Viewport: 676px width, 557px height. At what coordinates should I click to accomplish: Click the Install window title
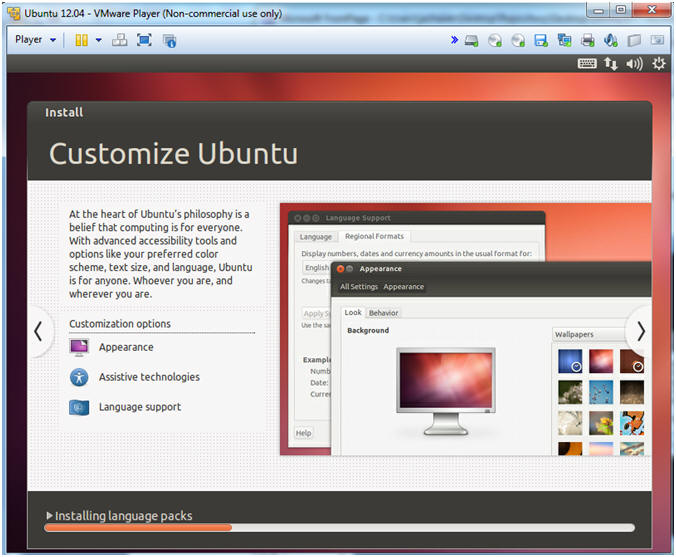click(64, 113)
